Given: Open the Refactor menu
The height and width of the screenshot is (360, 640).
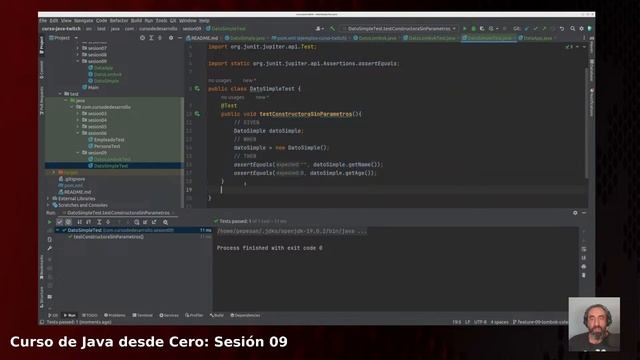Looking at the screenshot, I should (x=119, y=20).
